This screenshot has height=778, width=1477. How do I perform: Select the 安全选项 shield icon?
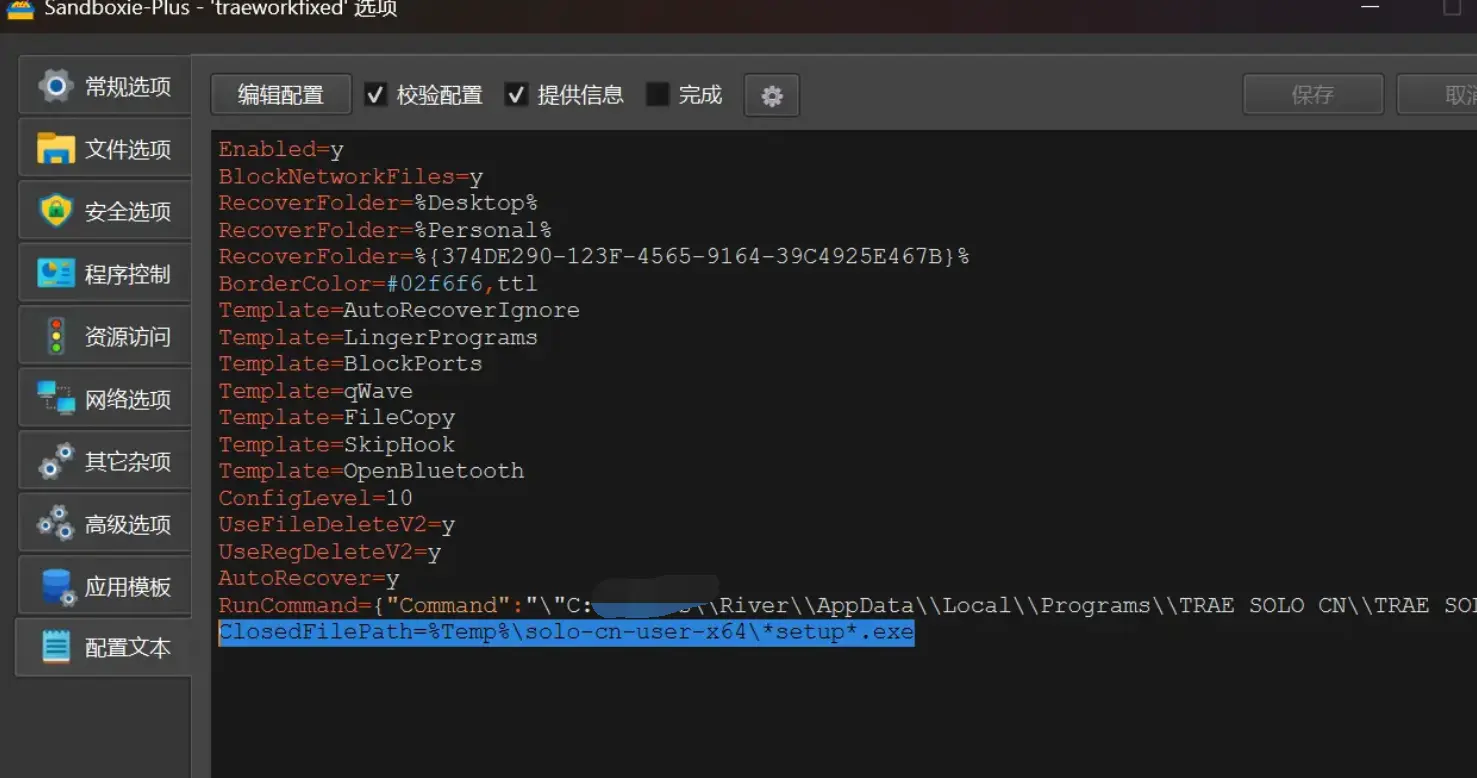click(x=56, y=211)
